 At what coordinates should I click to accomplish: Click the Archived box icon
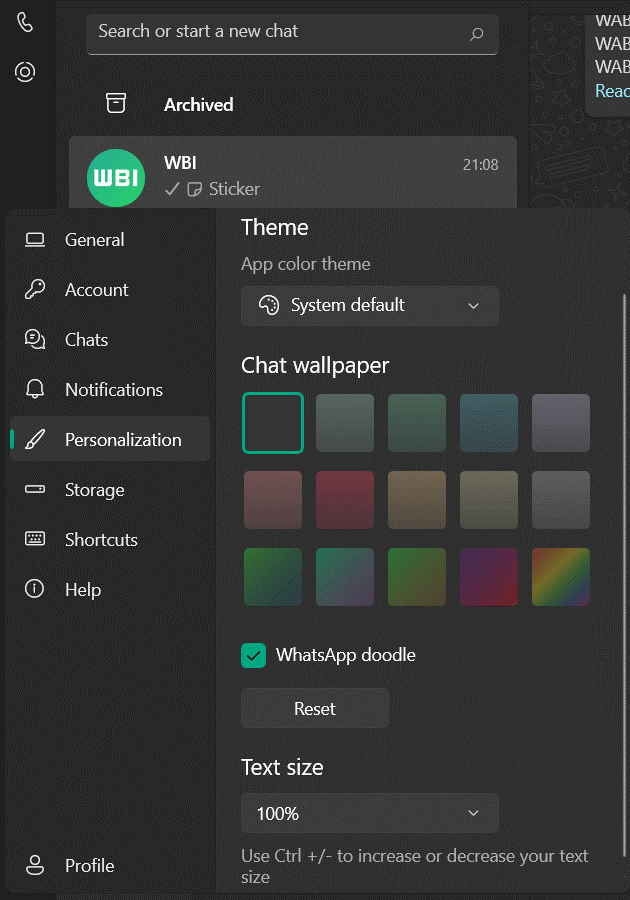(116, 103)
